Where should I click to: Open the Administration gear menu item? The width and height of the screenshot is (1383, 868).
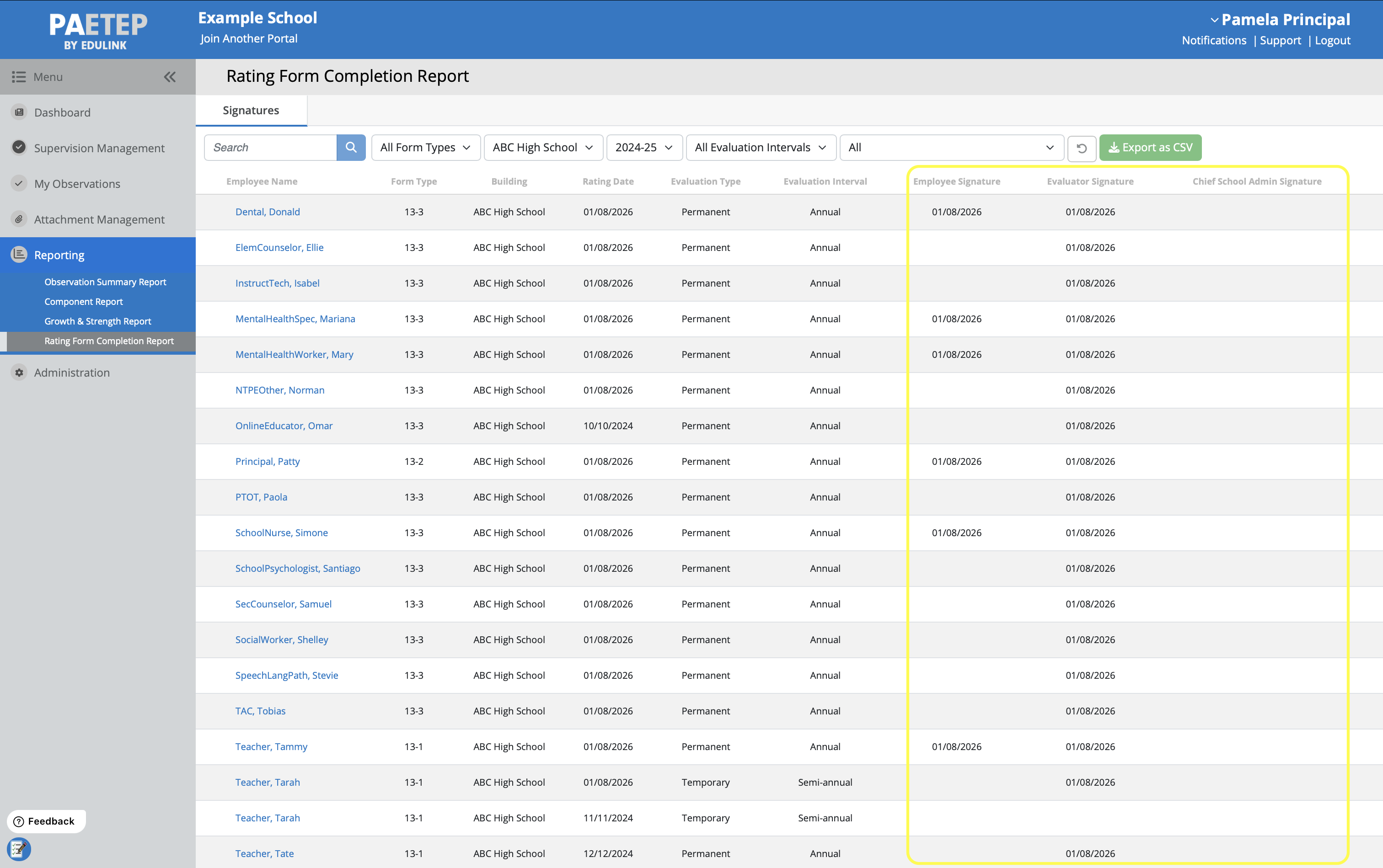click(x=71, y=373)
